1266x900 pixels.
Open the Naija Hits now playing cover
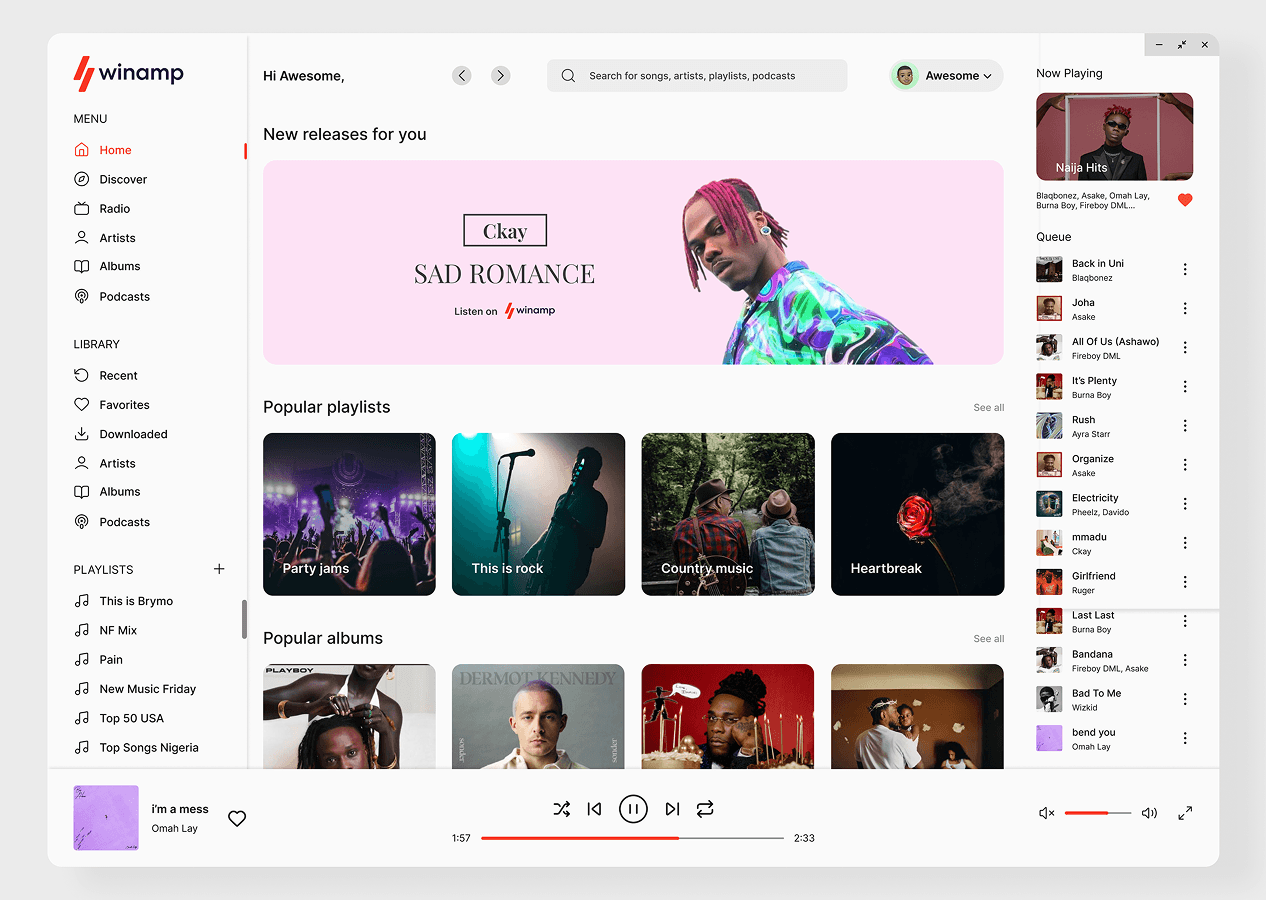pyautogui.click(x=1114, y=137)
